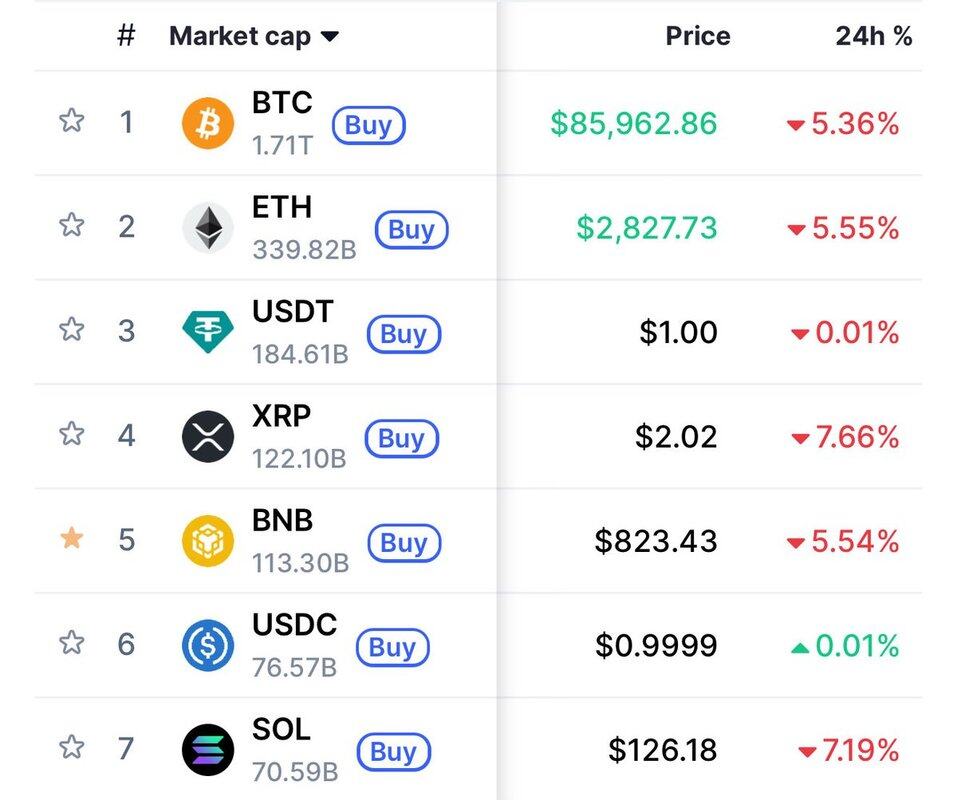Click the BNB coin logo
Image resolution: width=957 pixels, height=800 pixels.
208,541
